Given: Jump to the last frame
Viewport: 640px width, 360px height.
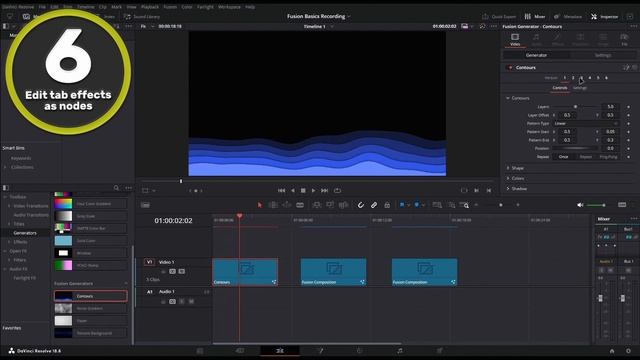Looking at the screenshot, I should 324,191.
